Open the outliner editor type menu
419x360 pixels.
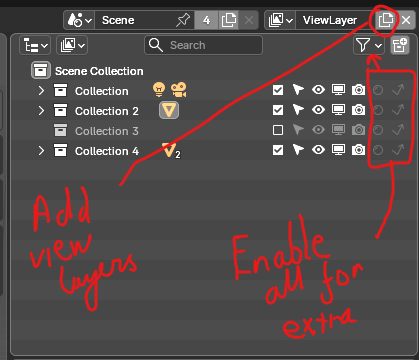[x=35, y=45]
